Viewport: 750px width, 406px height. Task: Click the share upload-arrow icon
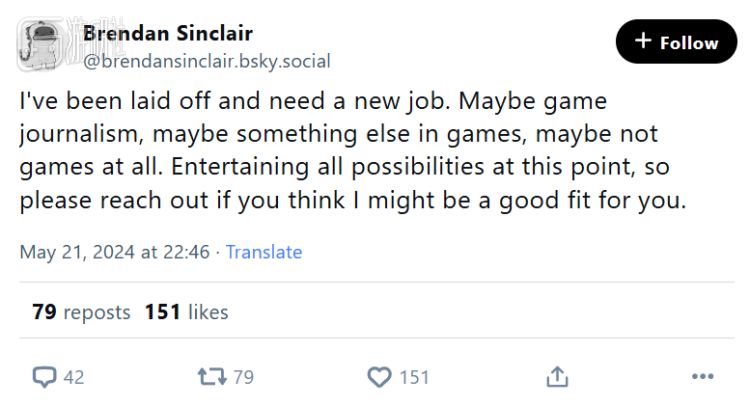coord(558,377)
